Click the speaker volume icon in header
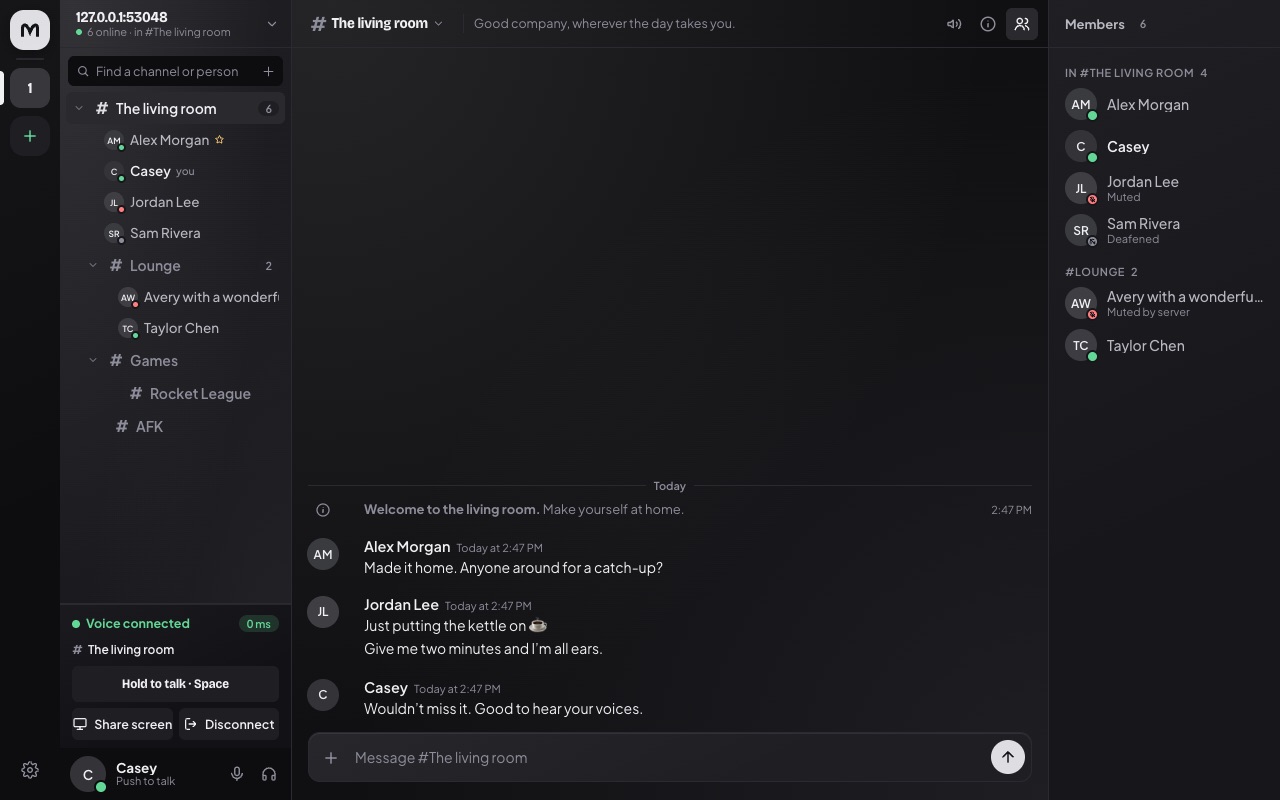Image resolution: width=1280 pixels, height=800 pixels. coord(954,24)
